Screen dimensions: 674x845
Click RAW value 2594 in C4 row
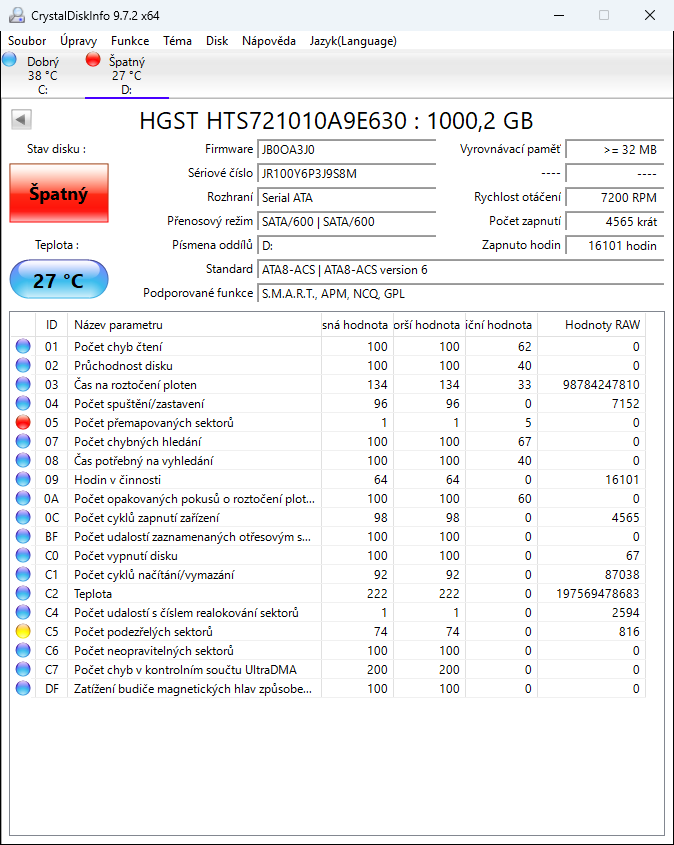626,613
